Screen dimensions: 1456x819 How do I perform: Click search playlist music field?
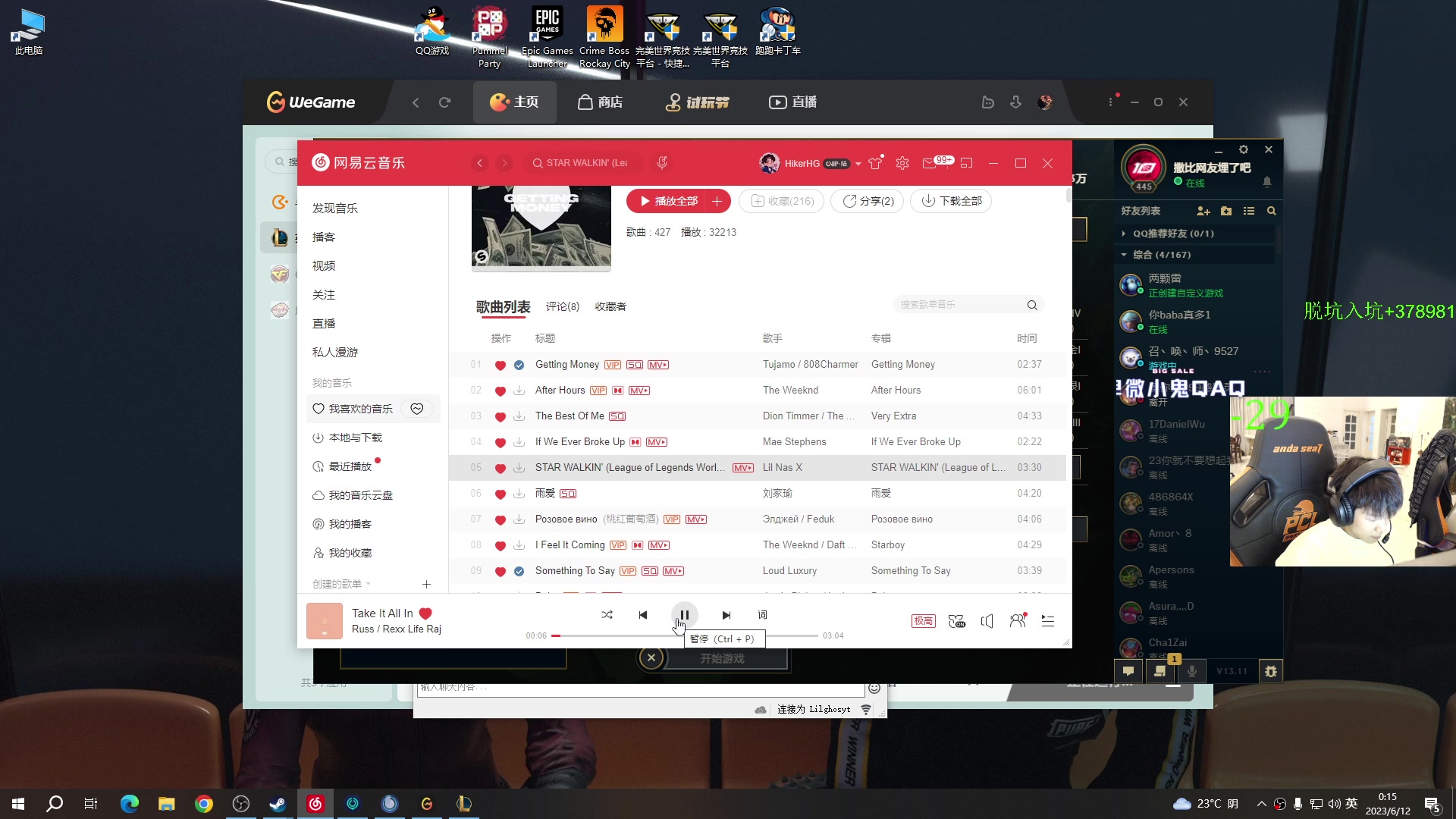point(968,305)
